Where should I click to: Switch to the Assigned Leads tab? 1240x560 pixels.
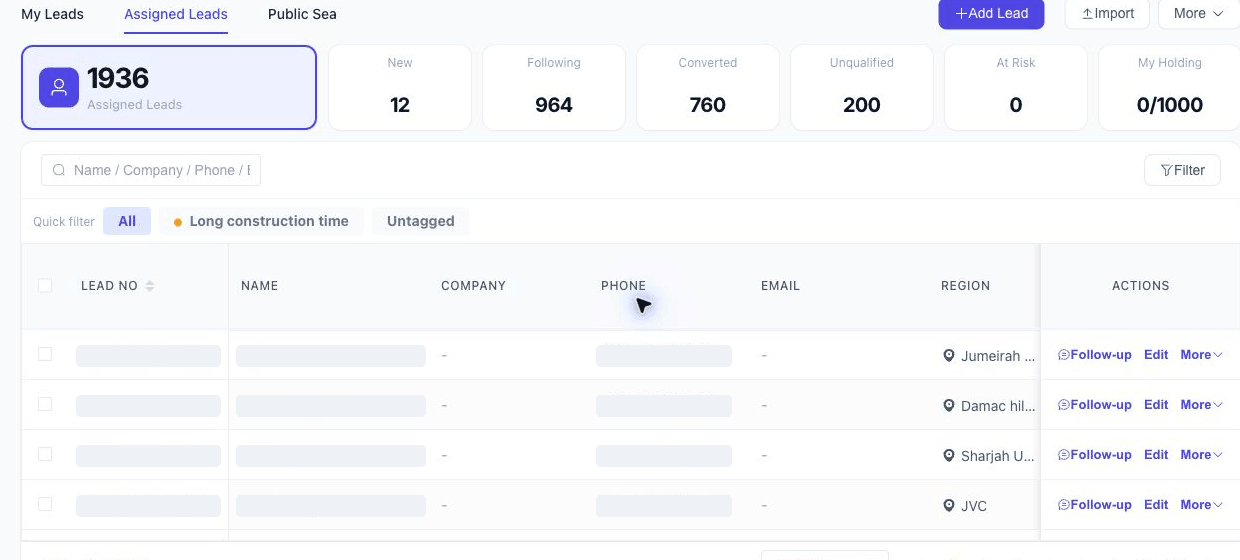coord(176,14)
